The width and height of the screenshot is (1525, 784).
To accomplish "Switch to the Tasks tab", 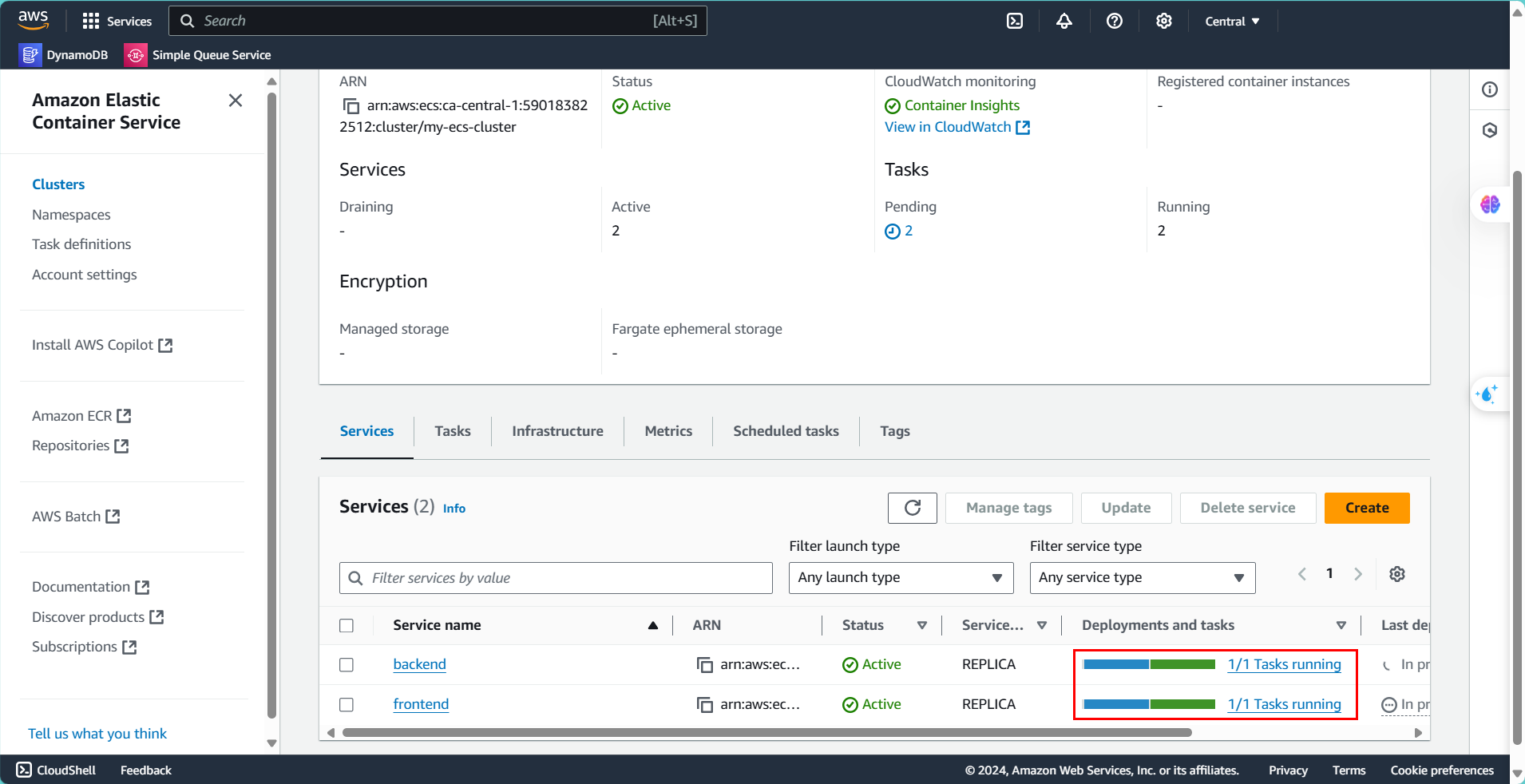I will click(453, 431).
